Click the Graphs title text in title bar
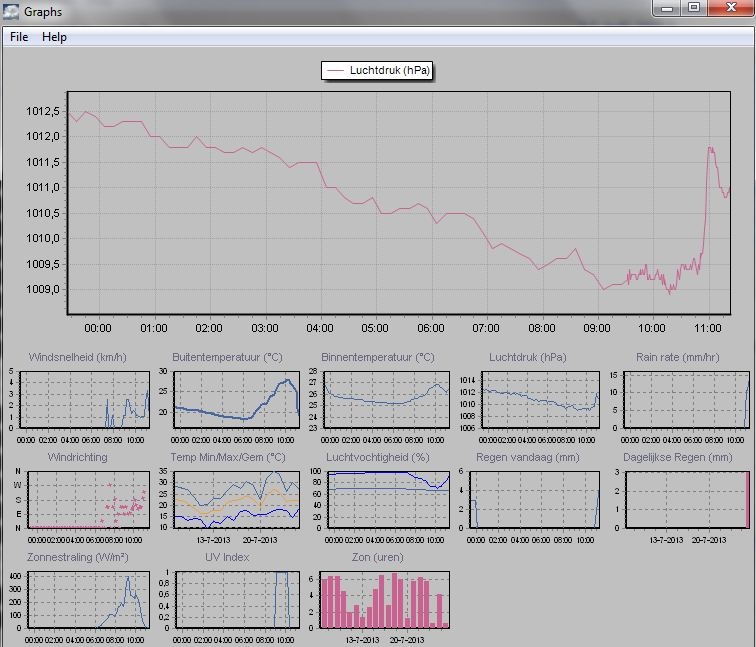Image resolution: width=756 pixels, height=647 pixels. [43, 12]
